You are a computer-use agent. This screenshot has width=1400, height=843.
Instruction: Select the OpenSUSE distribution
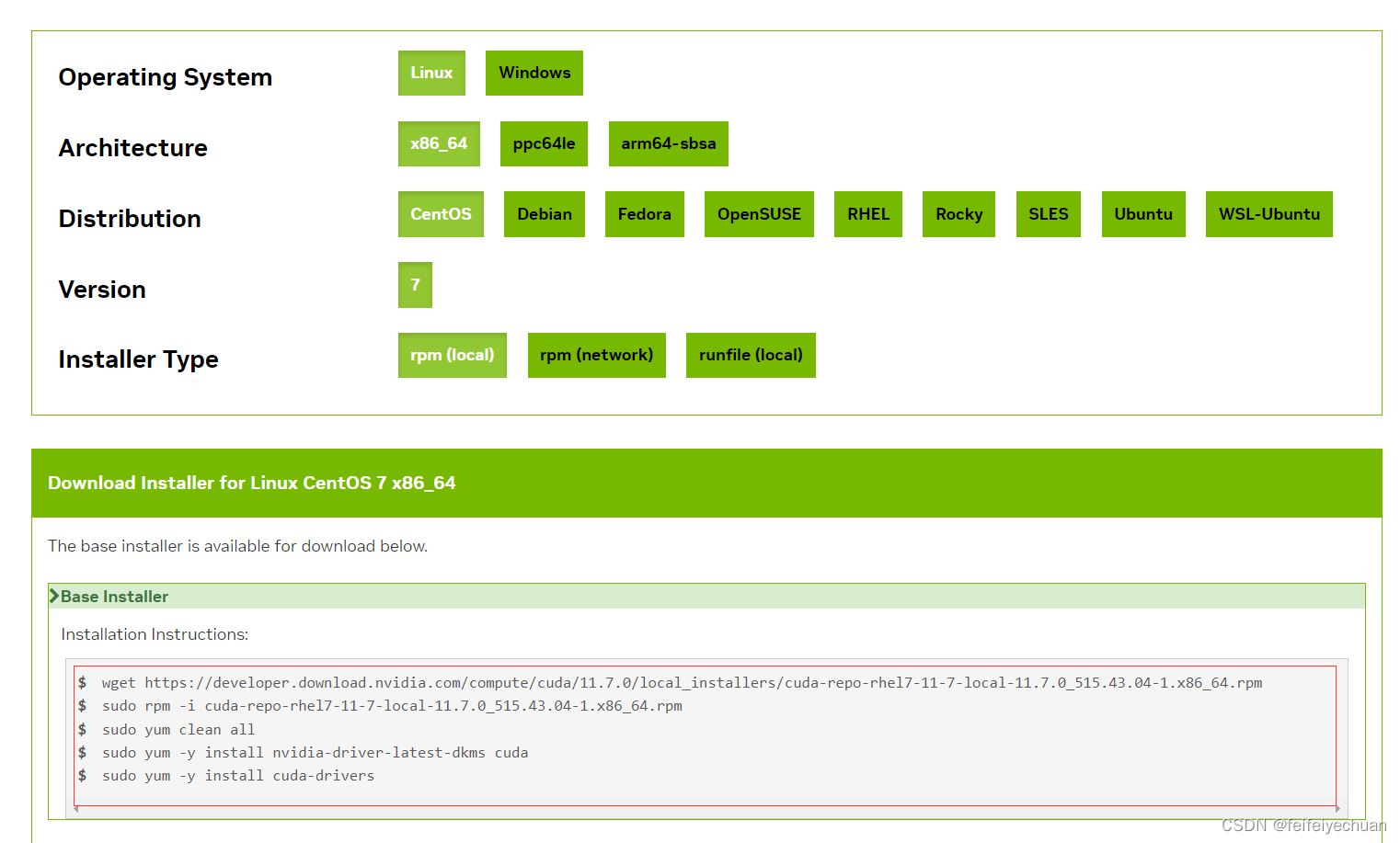point(759,214)
